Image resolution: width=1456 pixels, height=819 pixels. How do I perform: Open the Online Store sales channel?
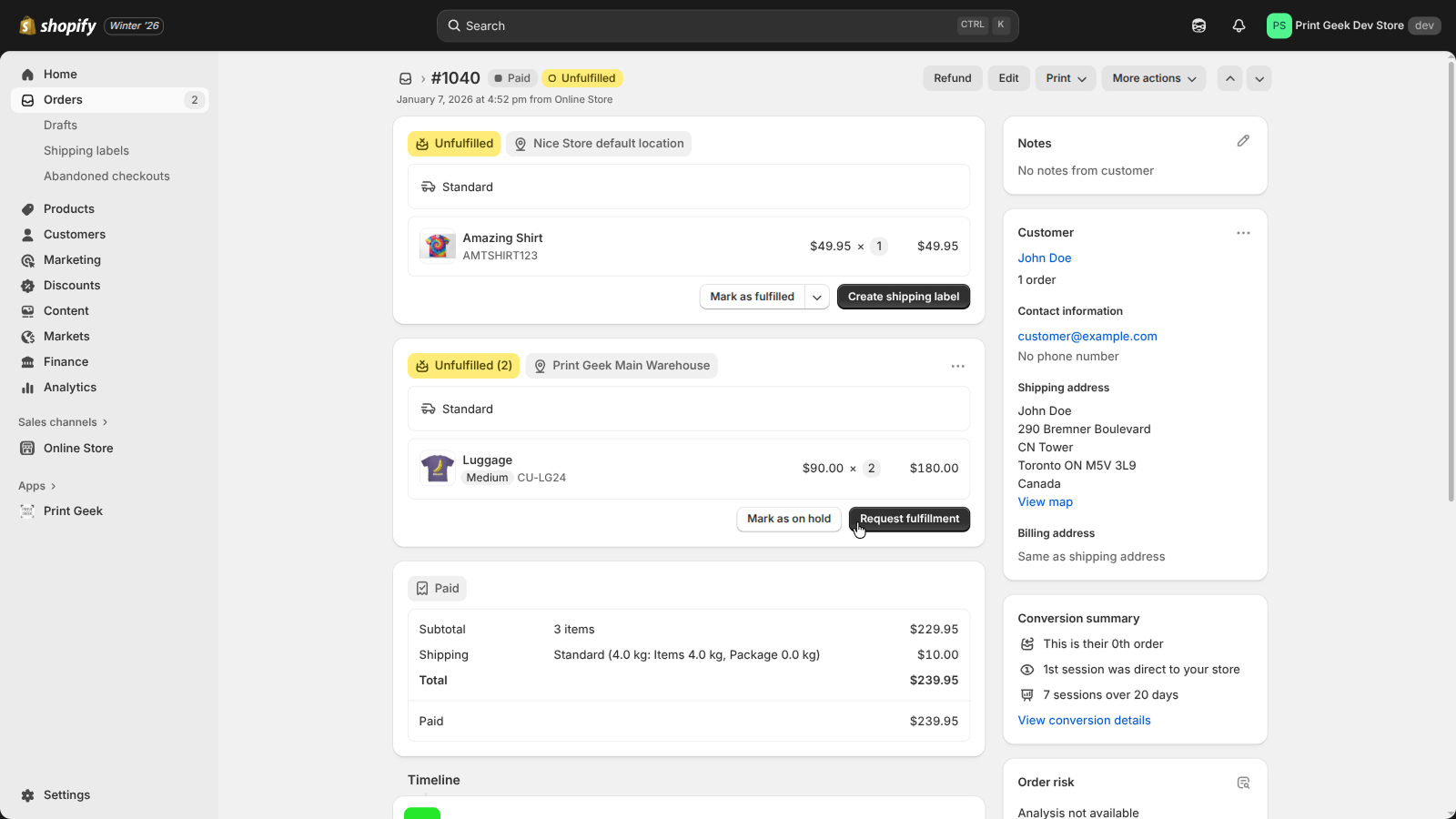(x=77, y=448)
